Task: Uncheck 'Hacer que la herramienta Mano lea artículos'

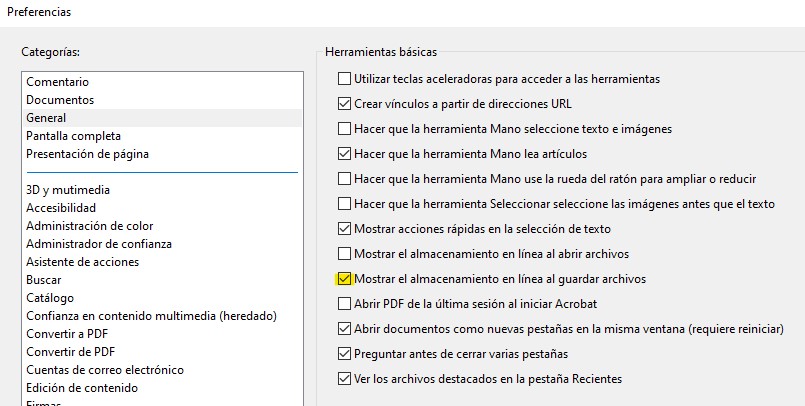Action: click(345, 153)
